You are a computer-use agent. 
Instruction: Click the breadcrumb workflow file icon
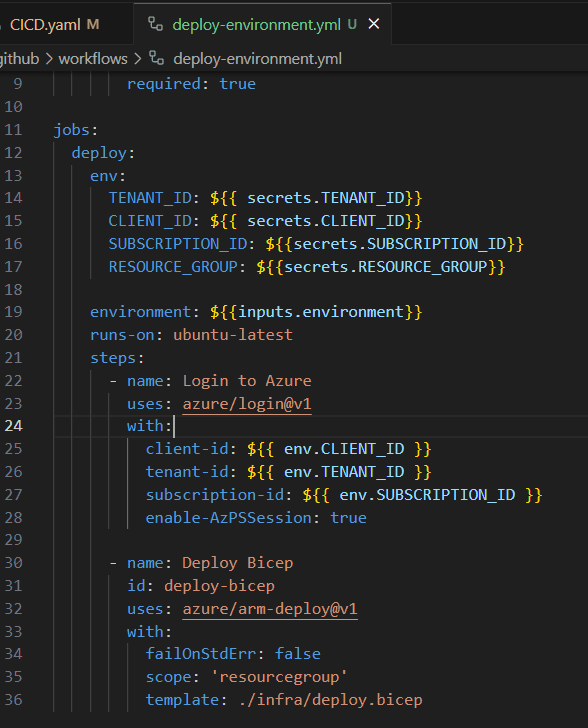coord(157,58)
